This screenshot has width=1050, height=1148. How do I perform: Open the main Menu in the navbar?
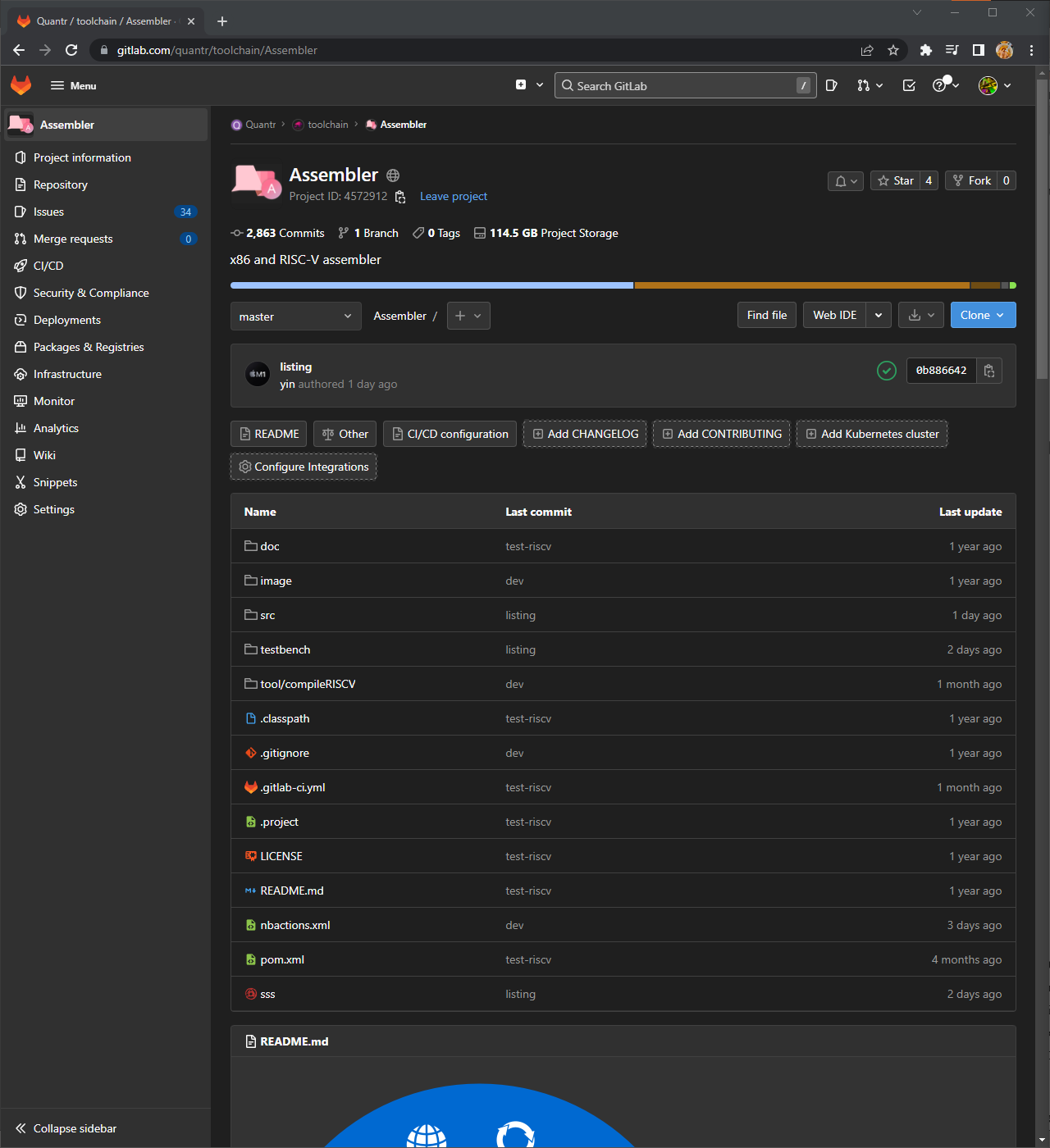pyautogui.click(x=74, y=85)
